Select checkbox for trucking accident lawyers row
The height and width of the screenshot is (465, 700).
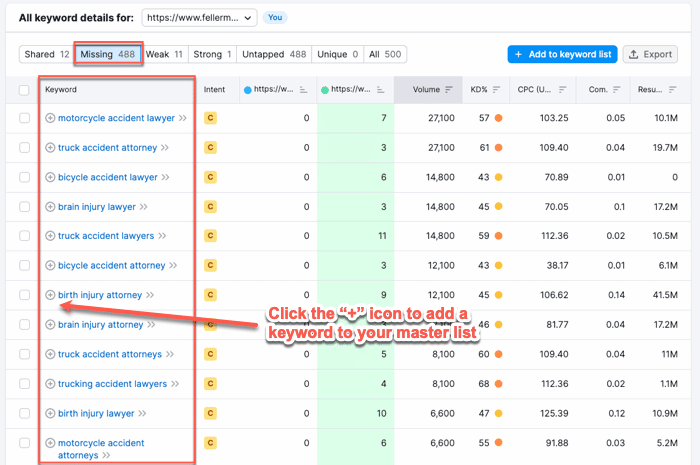(24, 384)
